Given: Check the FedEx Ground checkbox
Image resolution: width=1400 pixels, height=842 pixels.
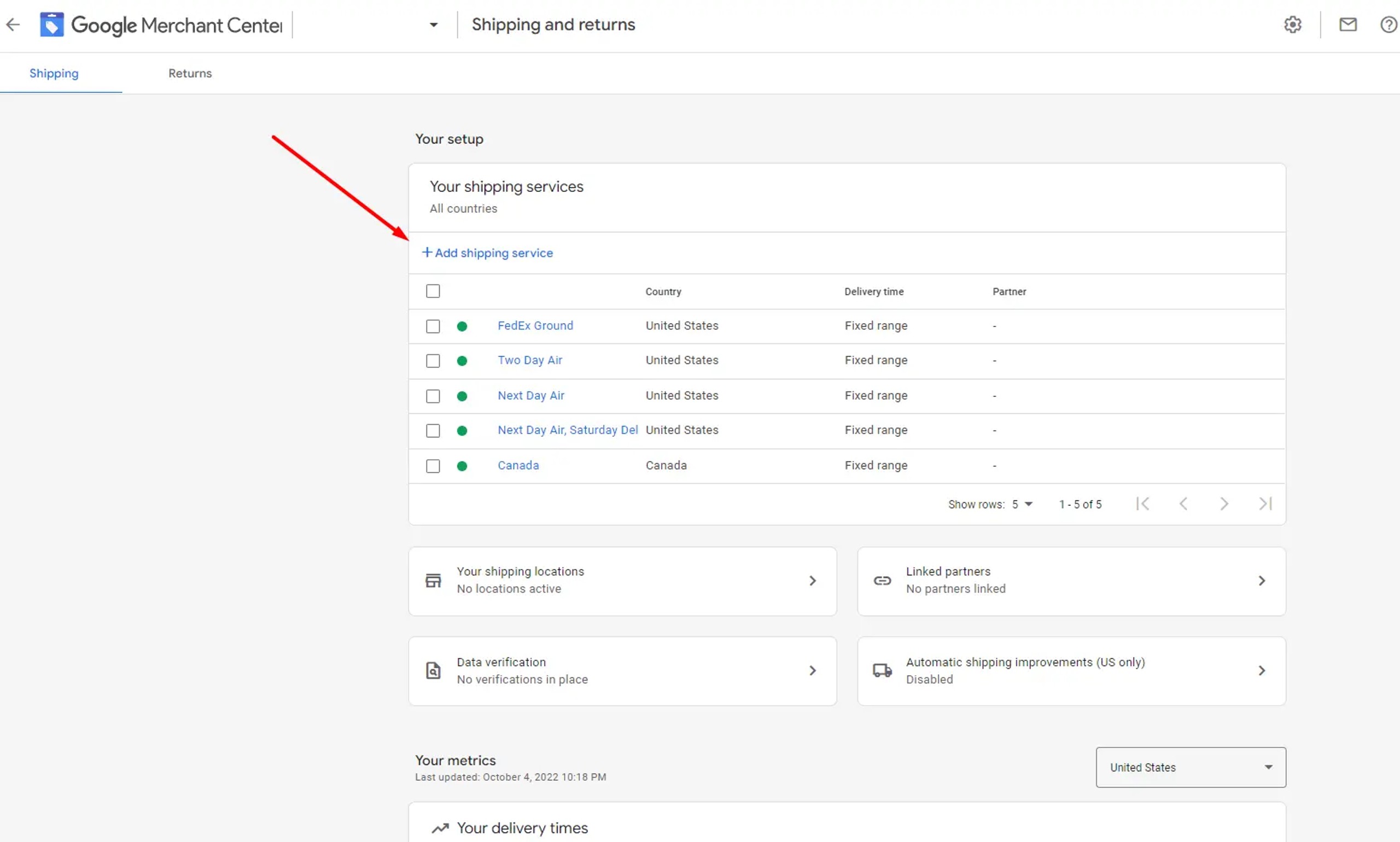Looking at the screenshot, I should click(433, 326).
